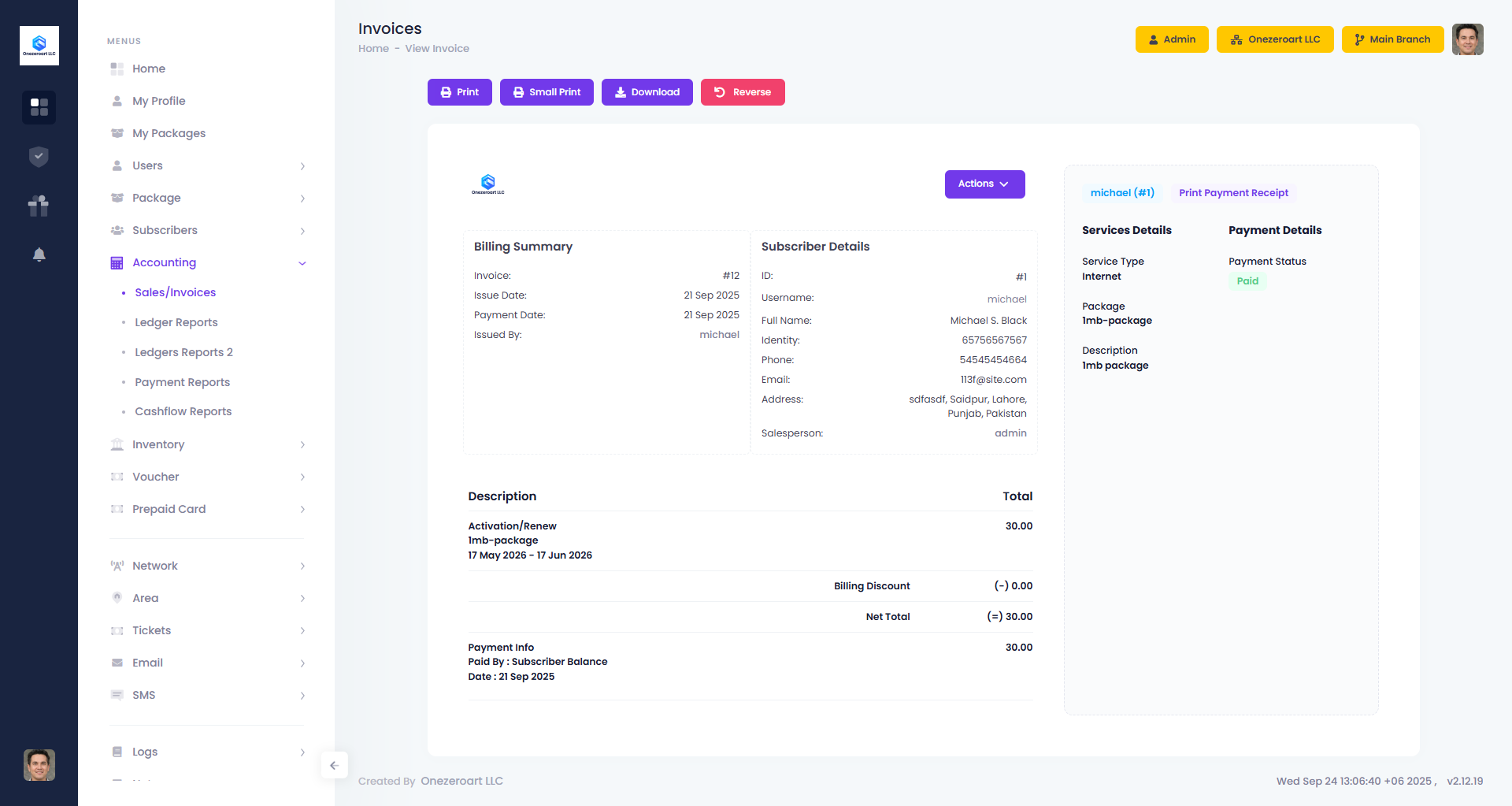Click the Onezeroart LLC logo at top left
1512x806 pixels.
coord(39,45)
